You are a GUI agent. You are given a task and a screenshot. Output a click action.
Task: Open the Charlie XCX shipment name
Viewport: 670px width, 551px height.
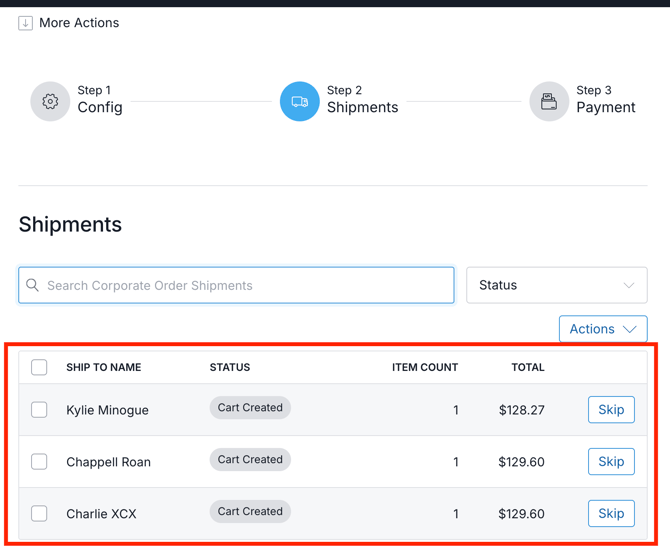(101, 514)
